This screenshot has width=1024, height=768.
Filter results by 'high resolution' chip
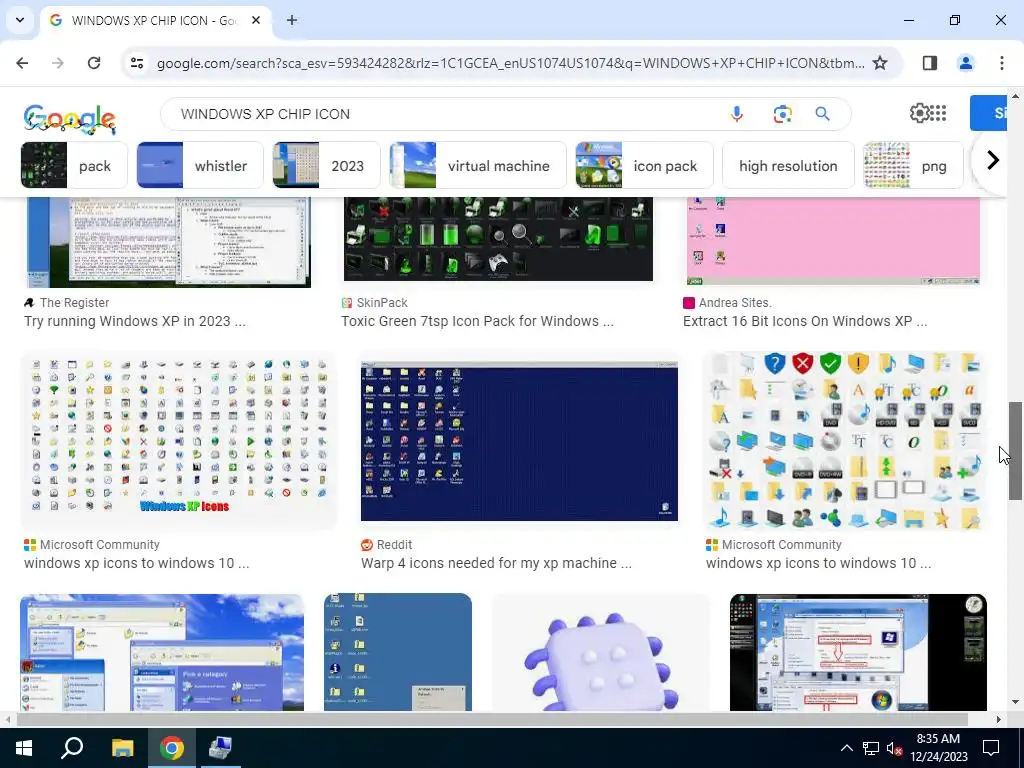[788, 165]
